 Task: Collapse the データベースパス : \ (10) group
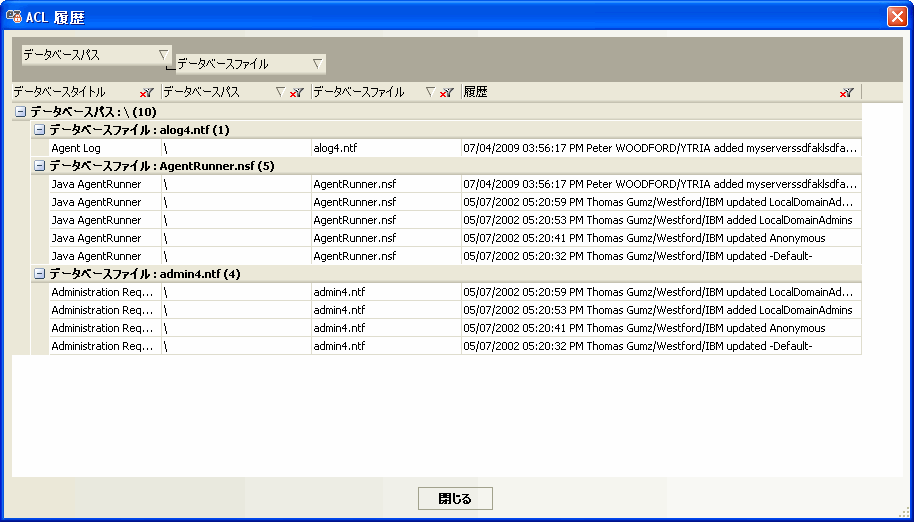point(21,112)
